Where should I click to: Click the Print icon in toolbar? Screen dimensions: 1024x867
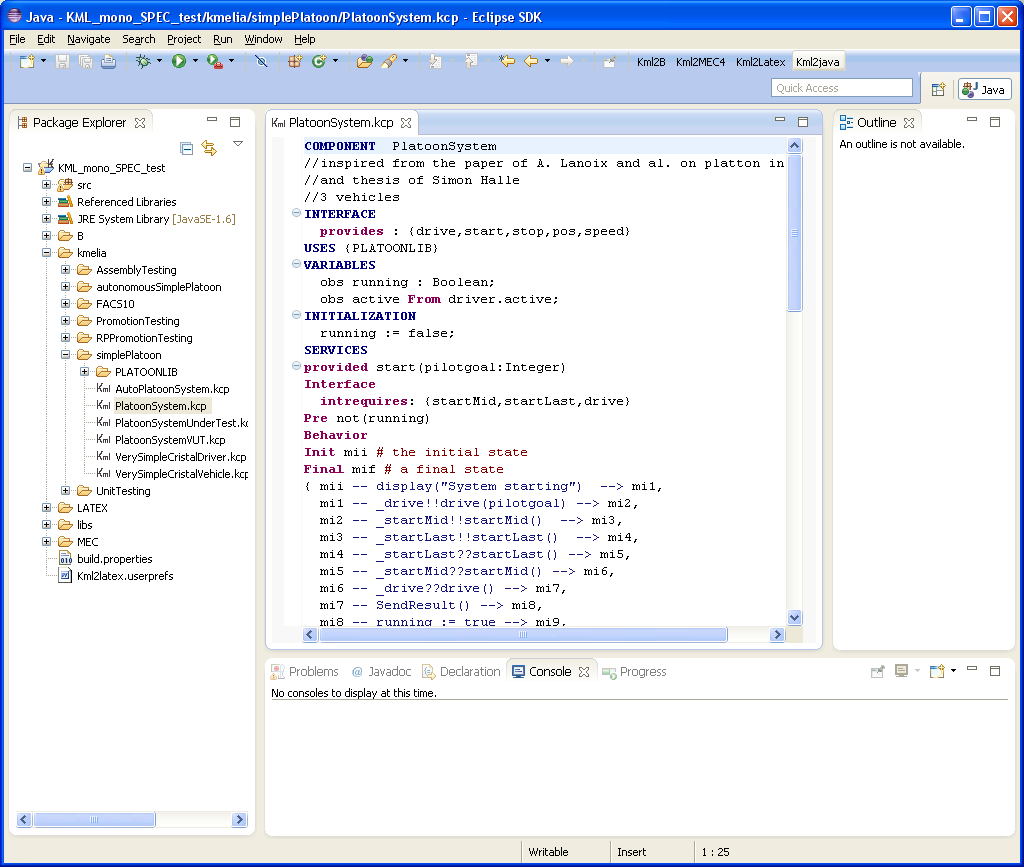pos(108,62)
